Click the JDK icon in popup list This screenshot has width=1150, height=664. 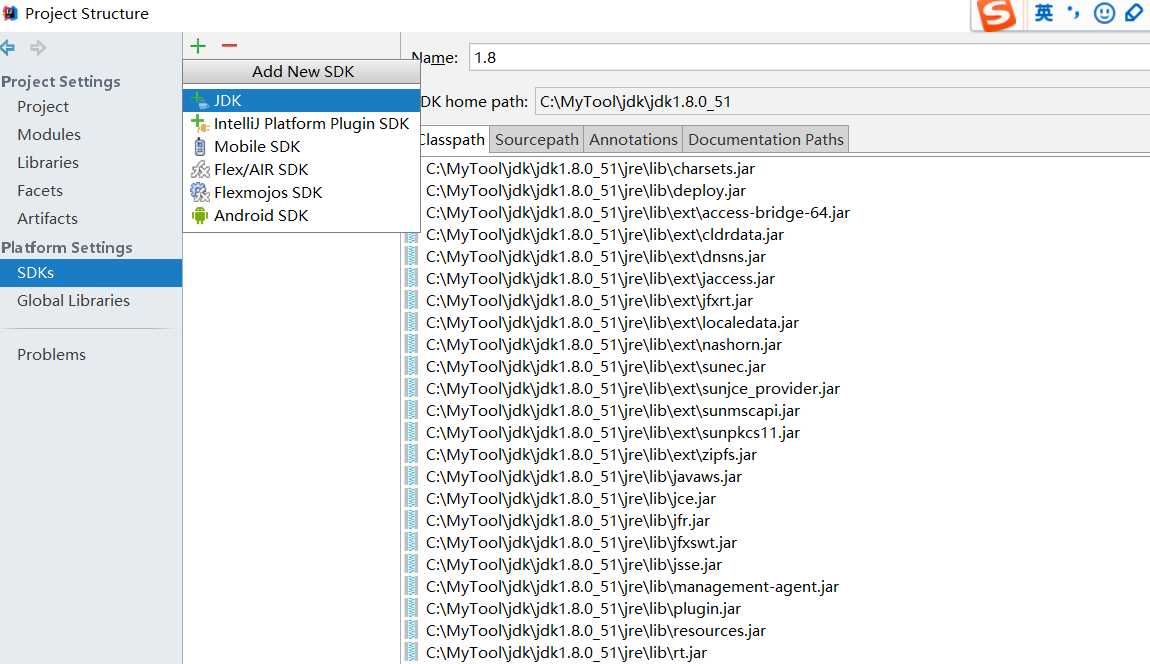coord(199,101)
